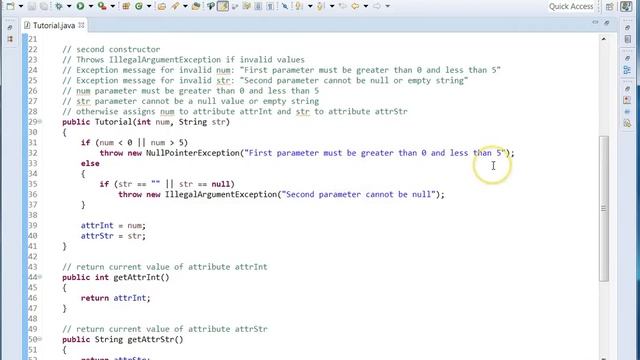Open the Package Explorer from left trim
Screen dimensions: 640x360
[10, 39]
